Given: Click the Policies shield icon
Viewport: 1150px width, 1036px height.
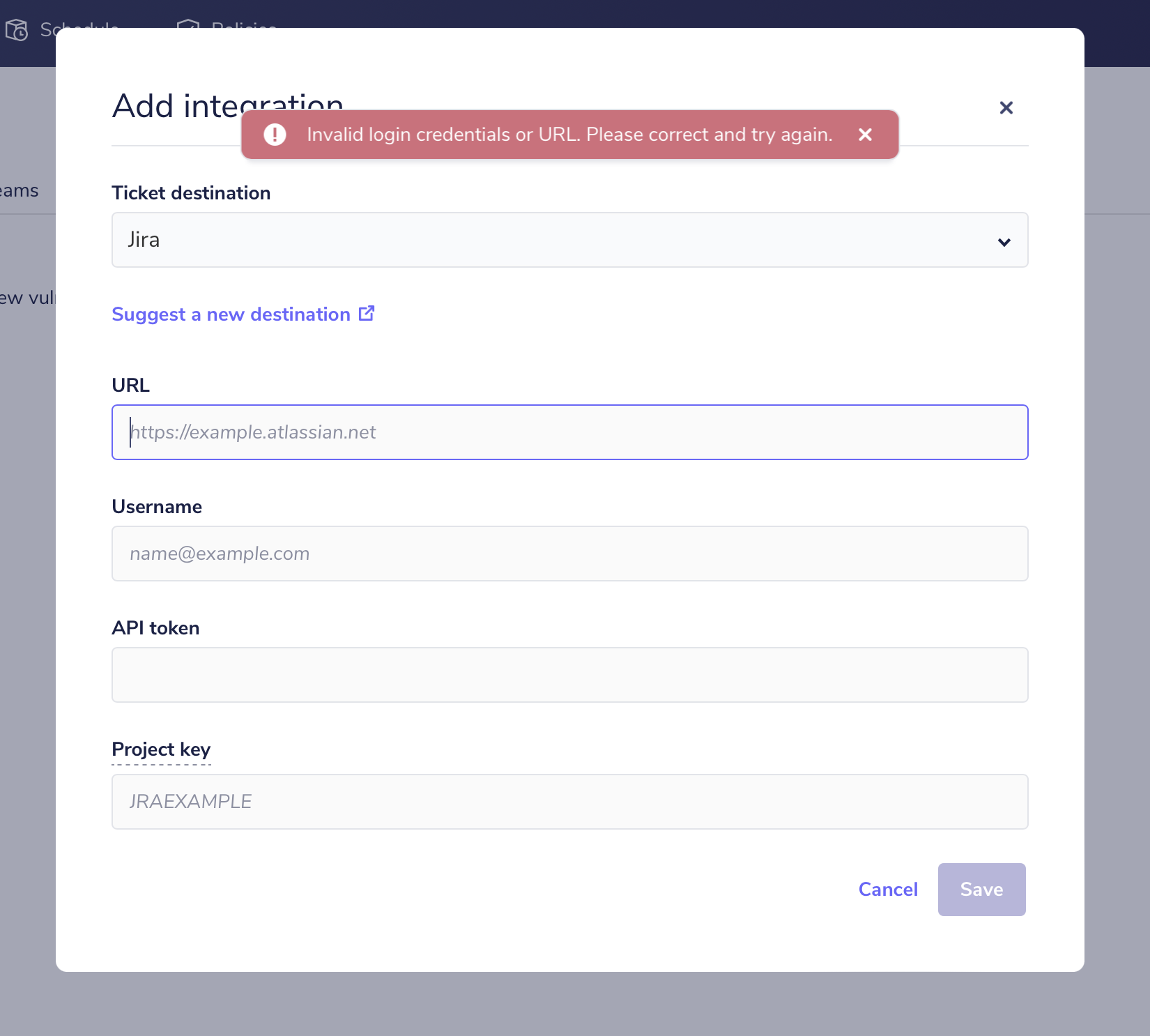Looking at the screenshot, I should click(x=187, y=26).
